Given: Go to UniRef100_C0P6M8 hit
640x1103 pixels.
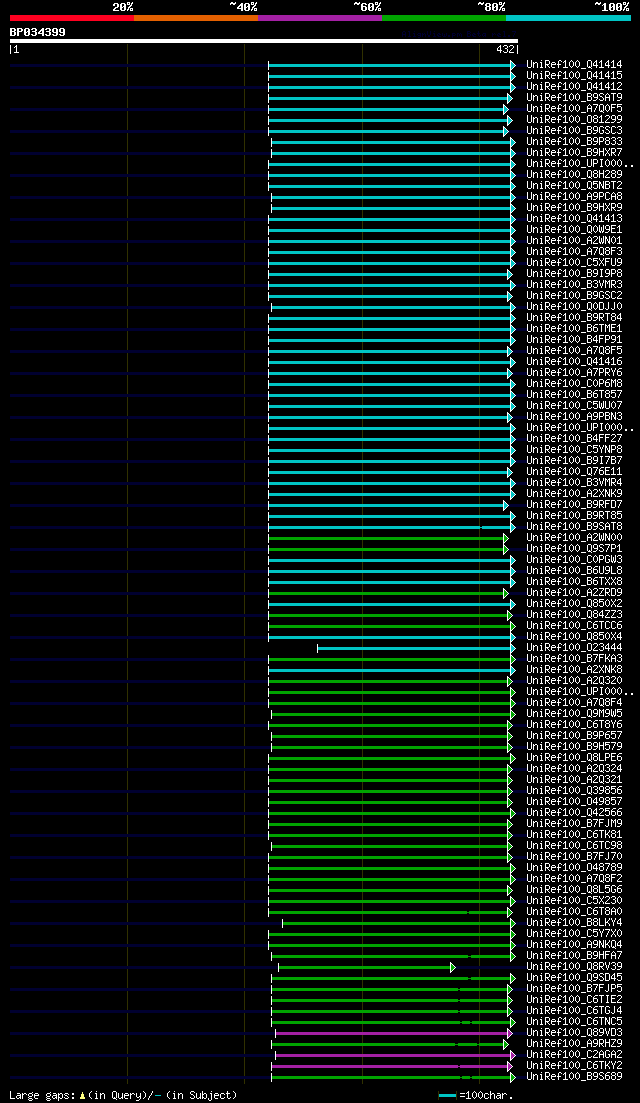Looking at the screenshot, I should click(574, 383).
